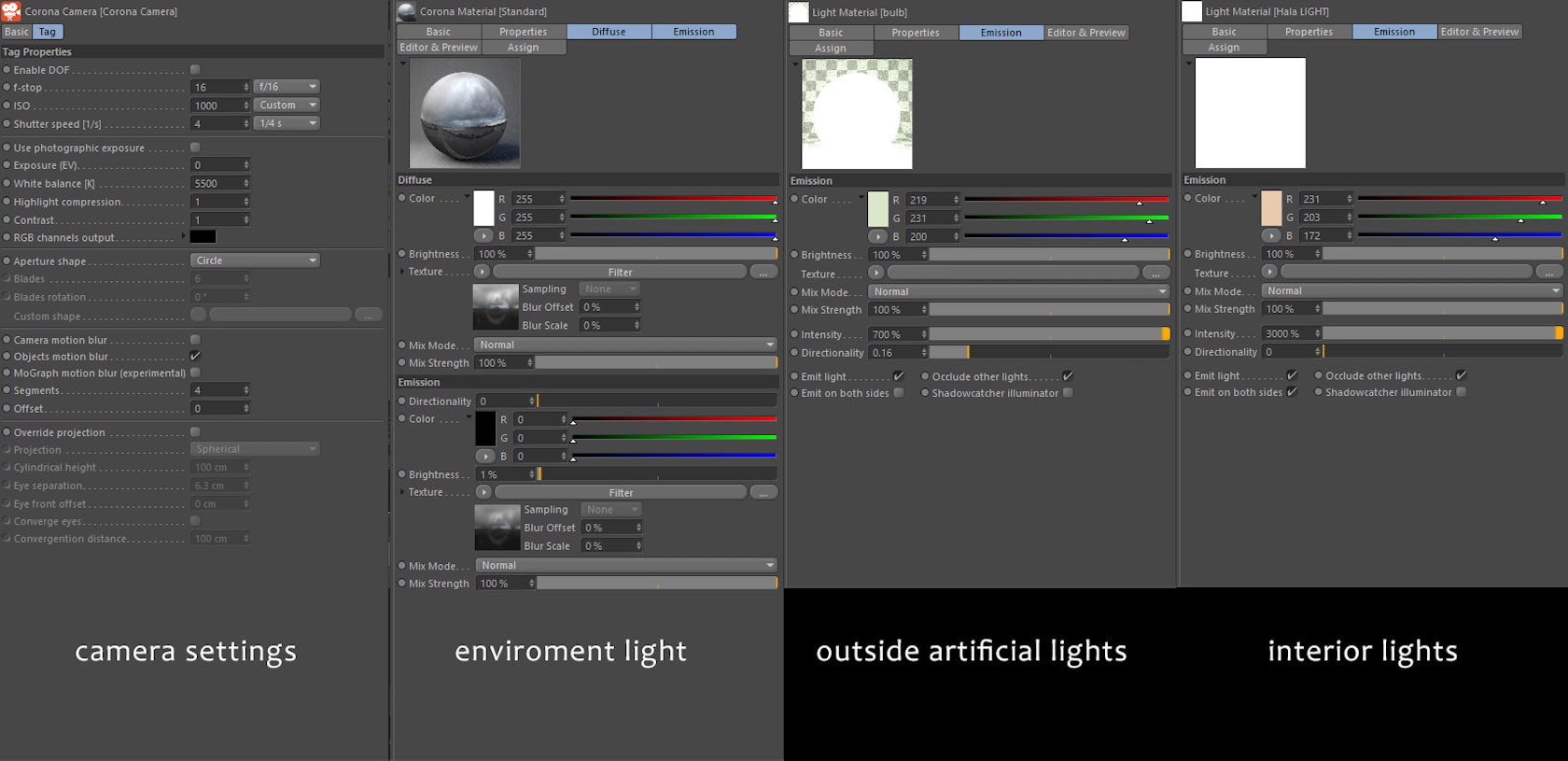This screenshot has width=1568, height=761.
Task: Open bulb material Mix Mode dropdown
Action: tap(1019, 291)
